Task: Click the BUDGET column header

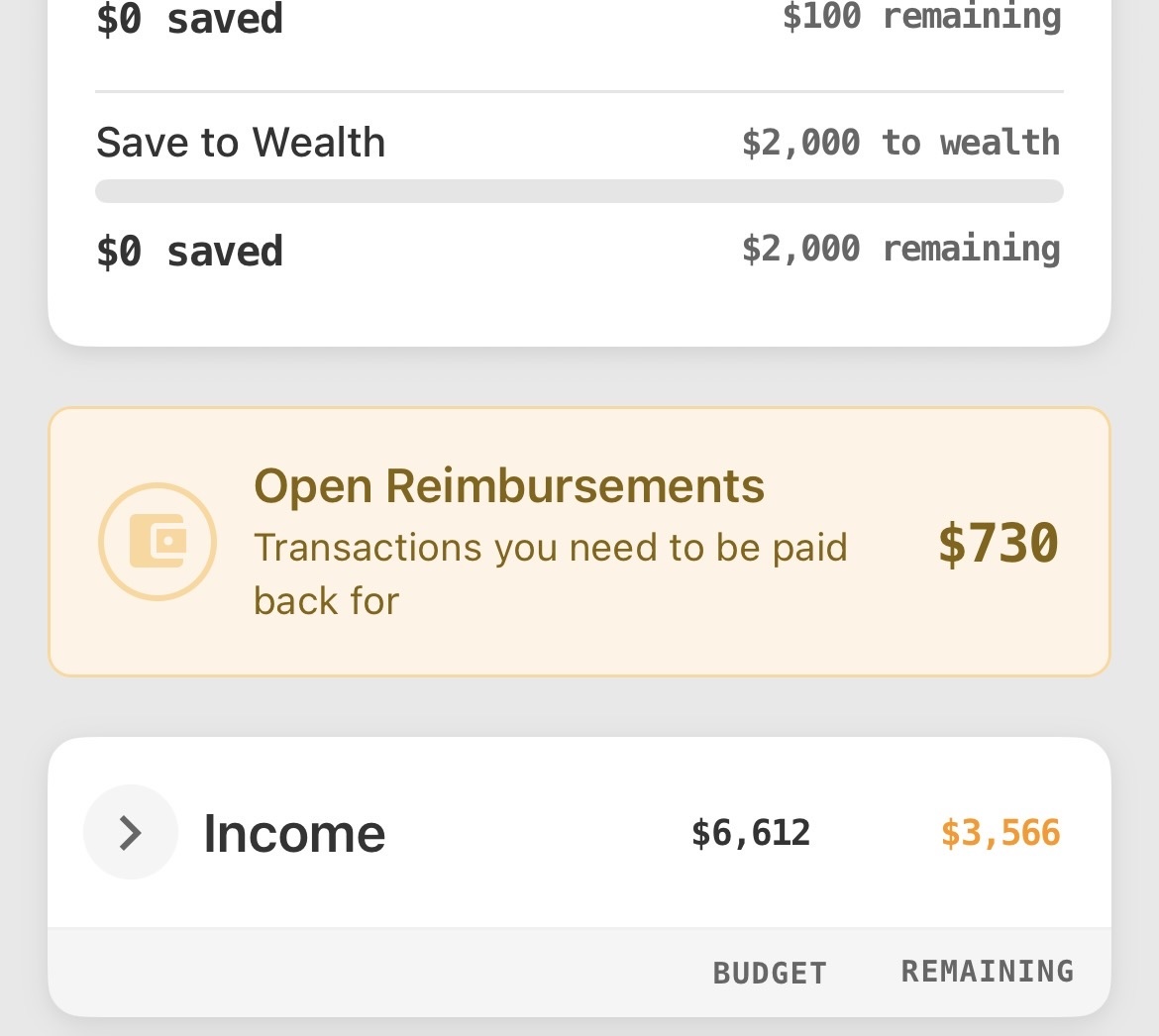Action: pyautogui.click(x=770, y=973)
